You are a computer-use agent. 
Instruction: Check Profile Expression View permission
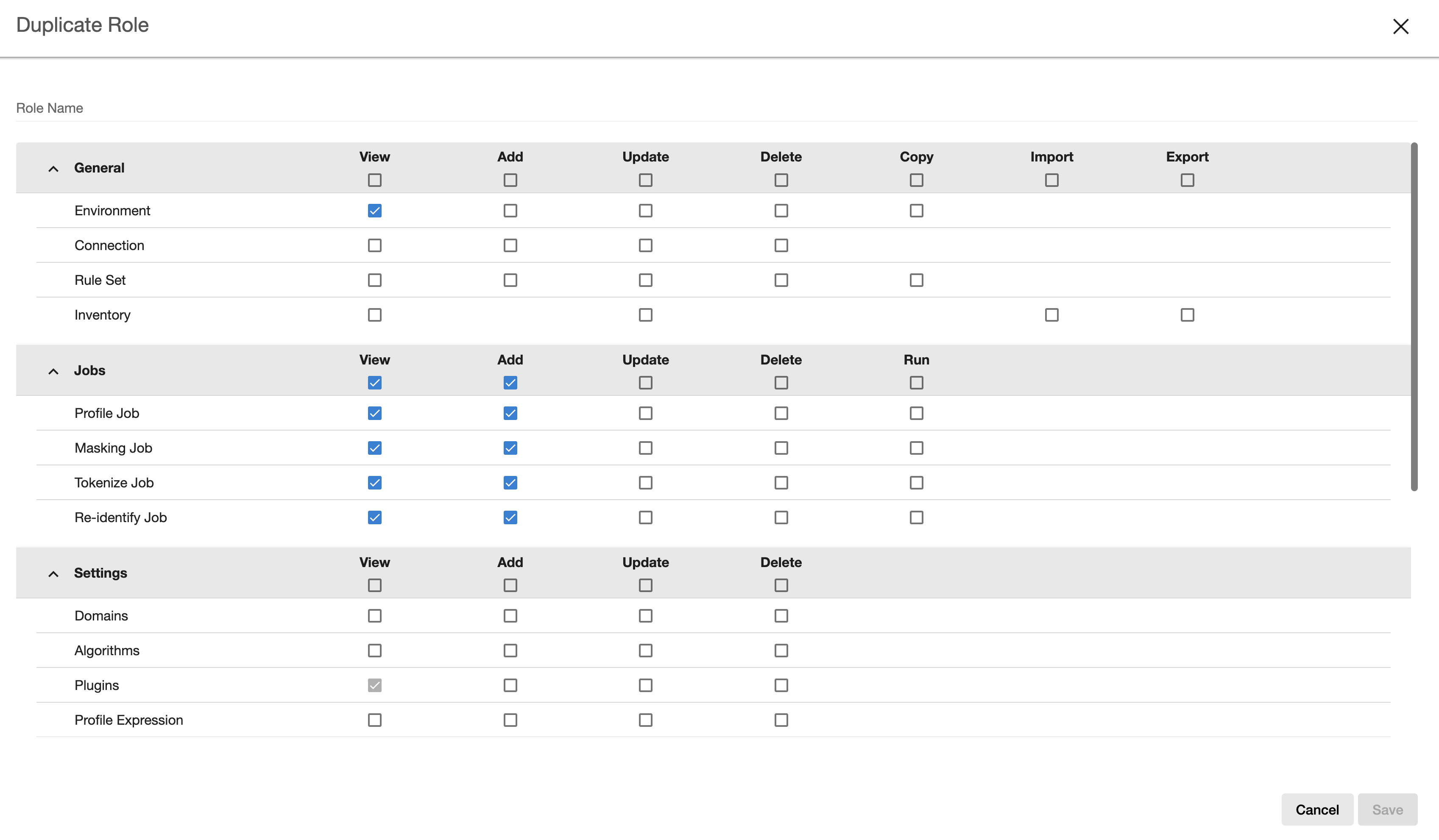point(375,720)
